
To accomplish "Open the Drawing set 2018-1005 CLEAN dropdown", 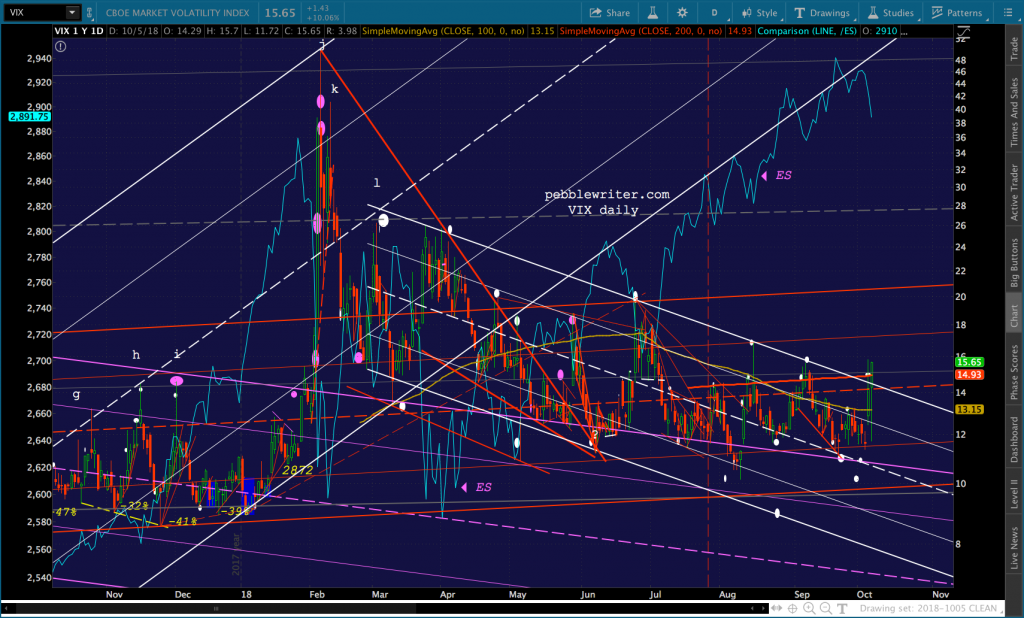I will pyautogui.click(x=933, y=608).
